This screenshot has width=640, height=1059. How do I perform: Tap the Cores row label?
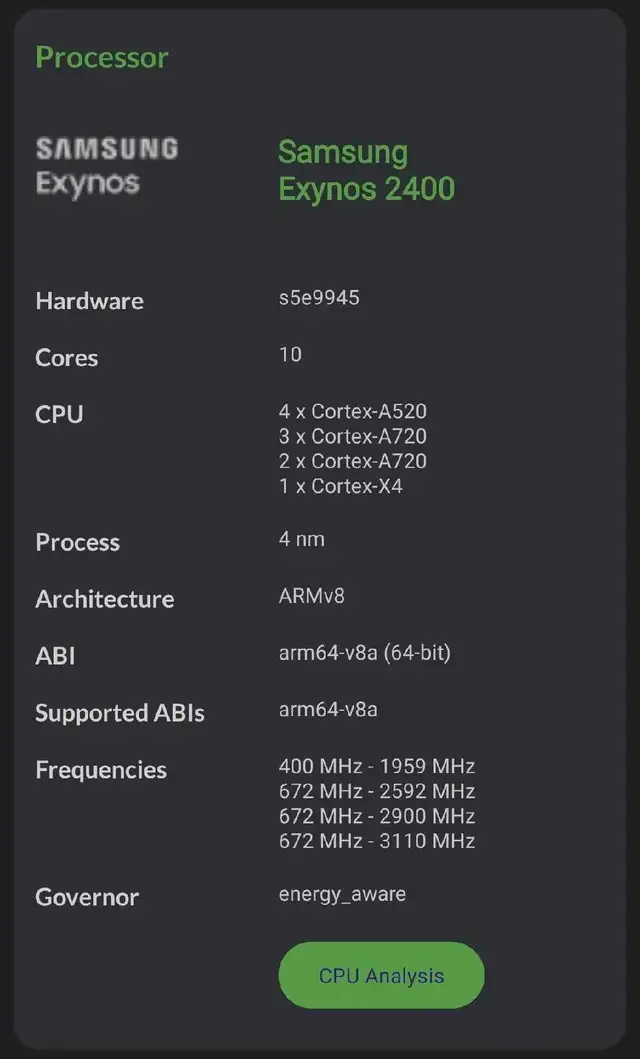point(66,358)
